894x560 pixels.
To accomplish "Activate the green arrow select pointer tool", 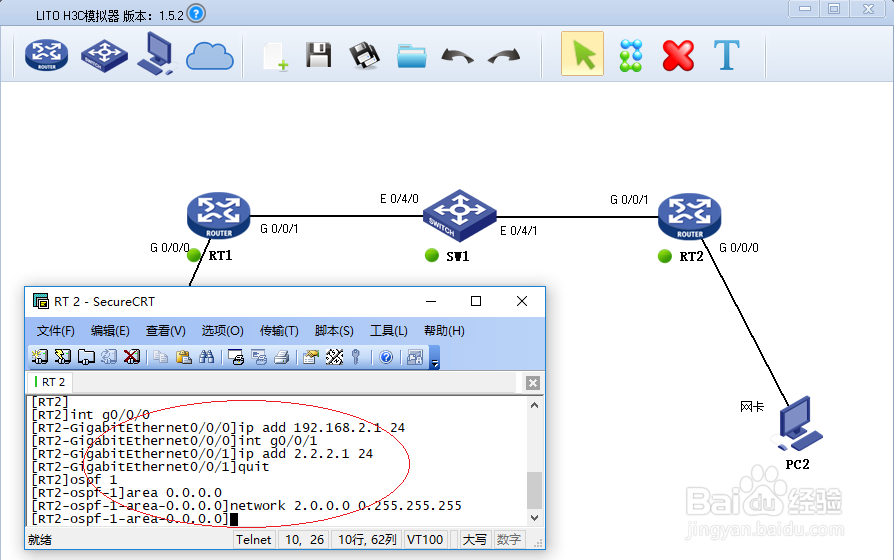I will (582, 54).
